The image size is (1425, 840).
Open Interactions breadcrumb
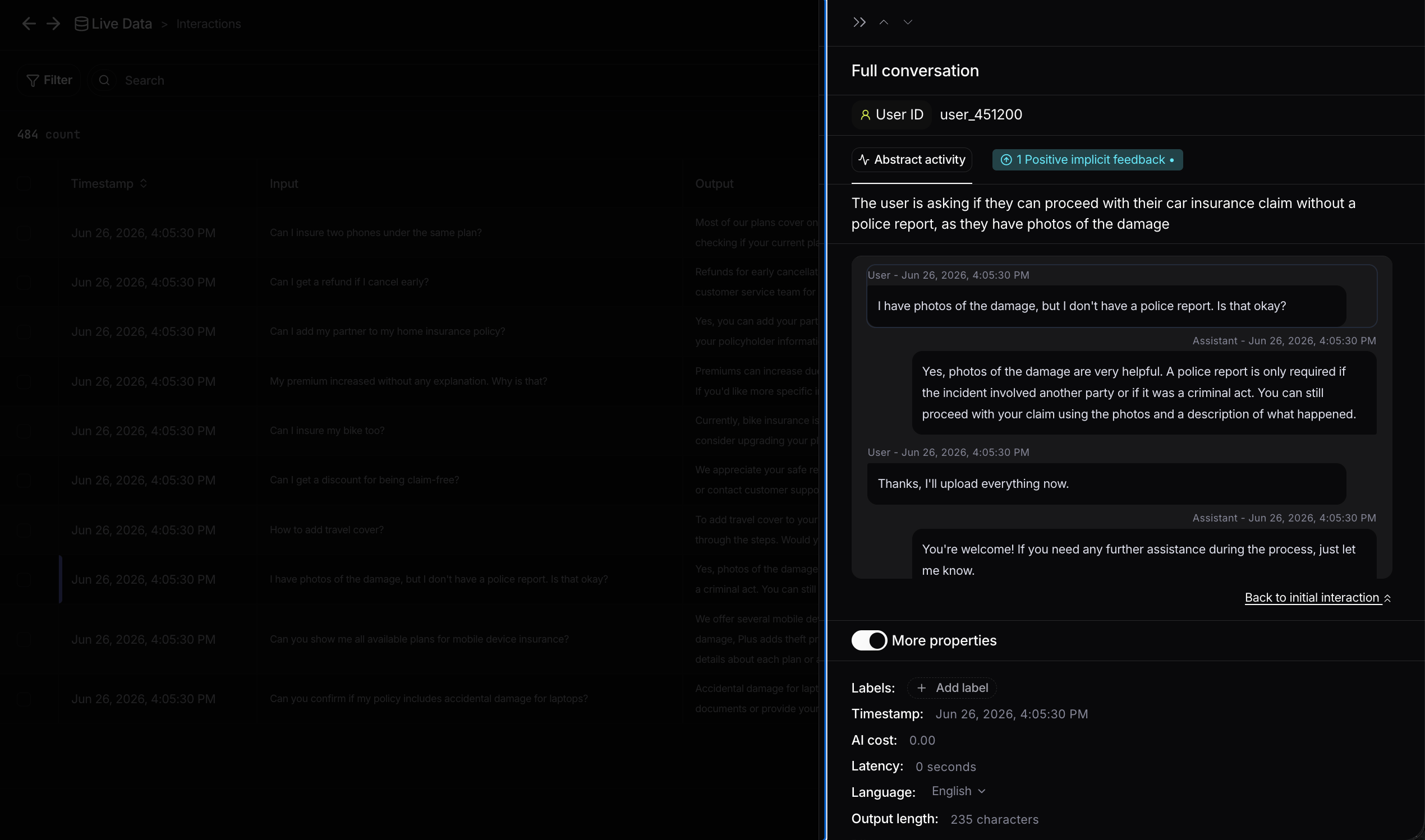tap(208, 24)
